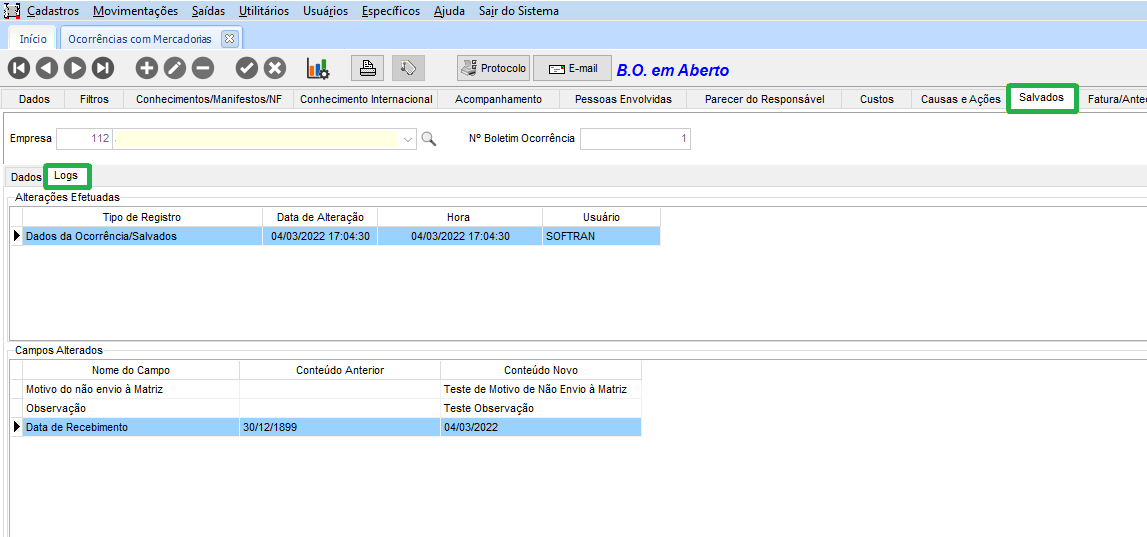Click the printer toolbar button
The width and height of the screenshot is (1147, 537).
(368, 68)
